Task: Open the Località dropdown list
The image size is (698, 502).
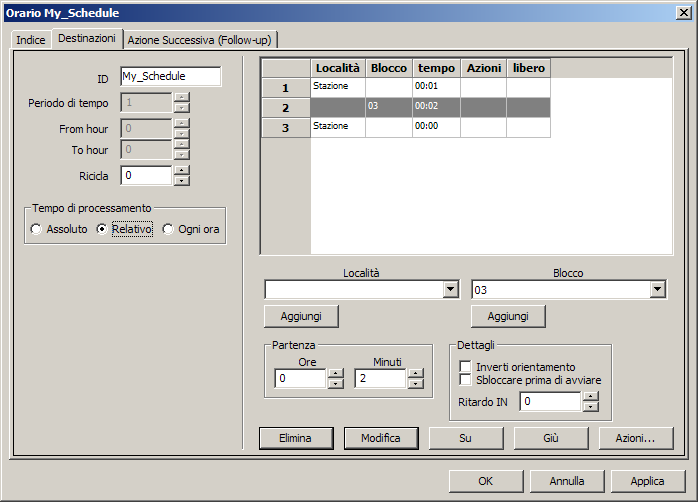Action: 449,290
